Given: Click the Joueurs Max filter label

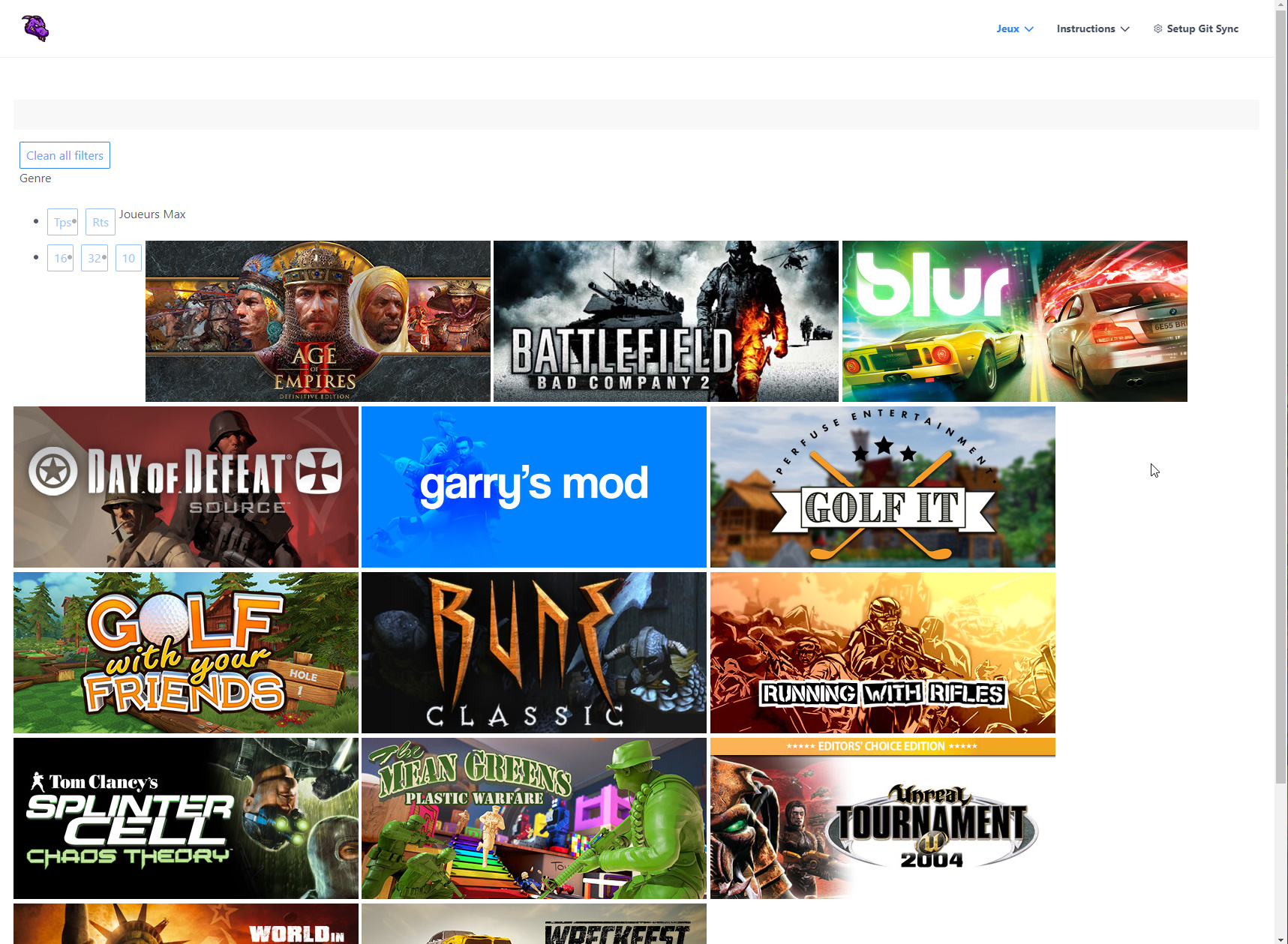Looking at the screenshot, I should coord(152,214).
